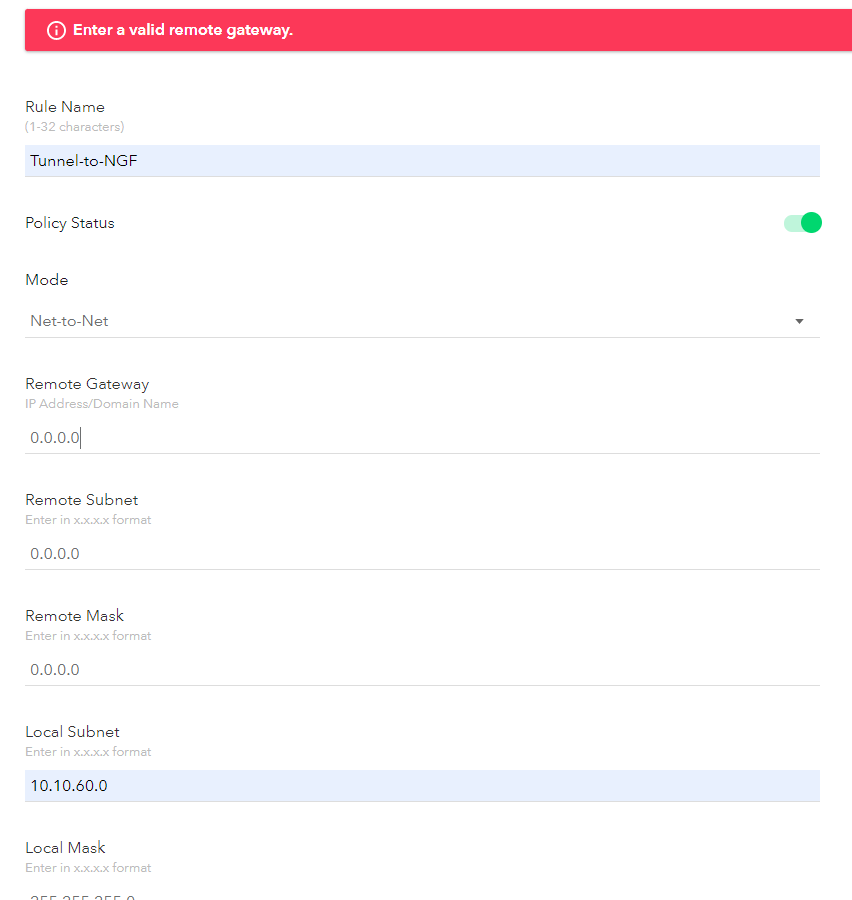Image resolution: width=852 pixels, height=900 pixels.
Task: Click the 'Enter a valid remote gateway' alert
Action: tap(183, 31)
